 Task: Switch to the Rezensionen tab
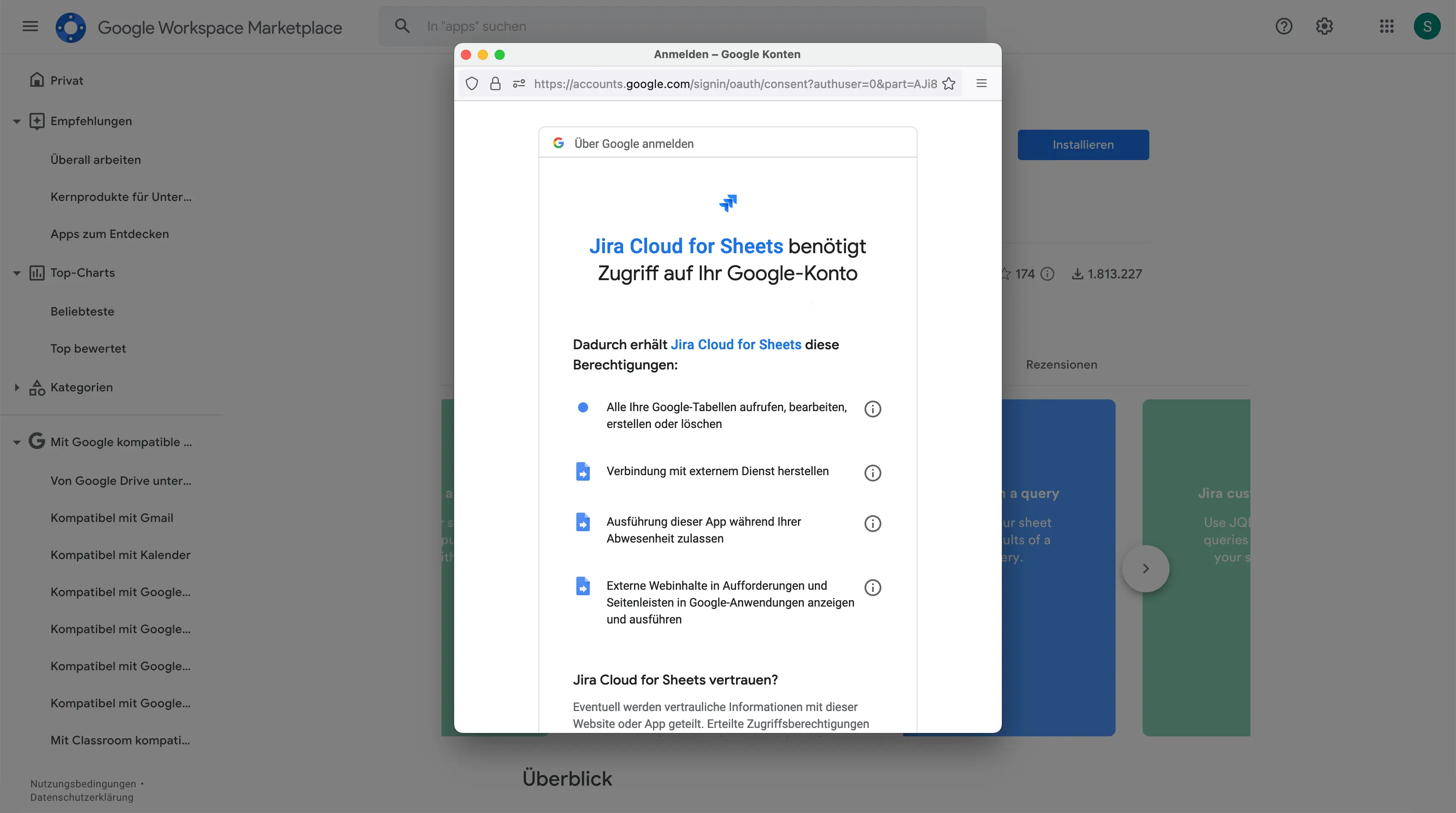pyautogui.click(x=1062, y=364)
